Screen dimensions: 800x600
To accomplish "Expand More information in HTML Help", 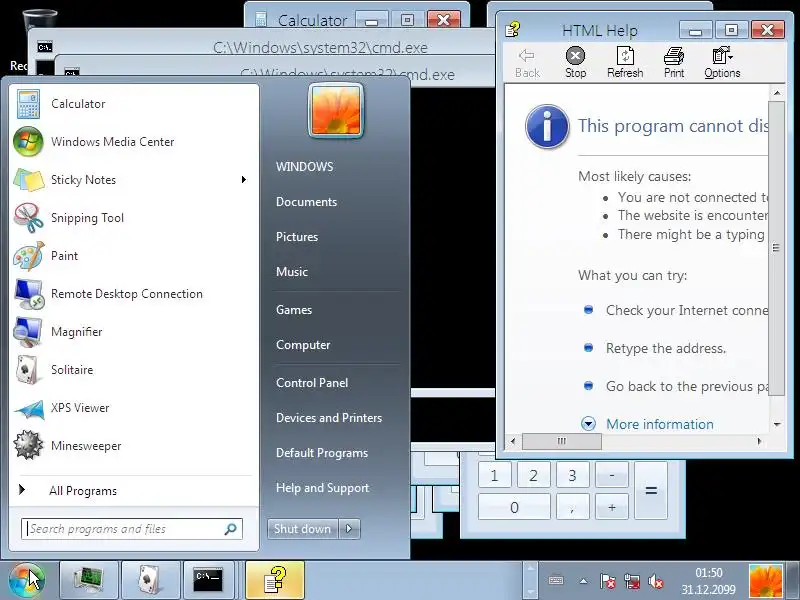I will click(588, 423).
